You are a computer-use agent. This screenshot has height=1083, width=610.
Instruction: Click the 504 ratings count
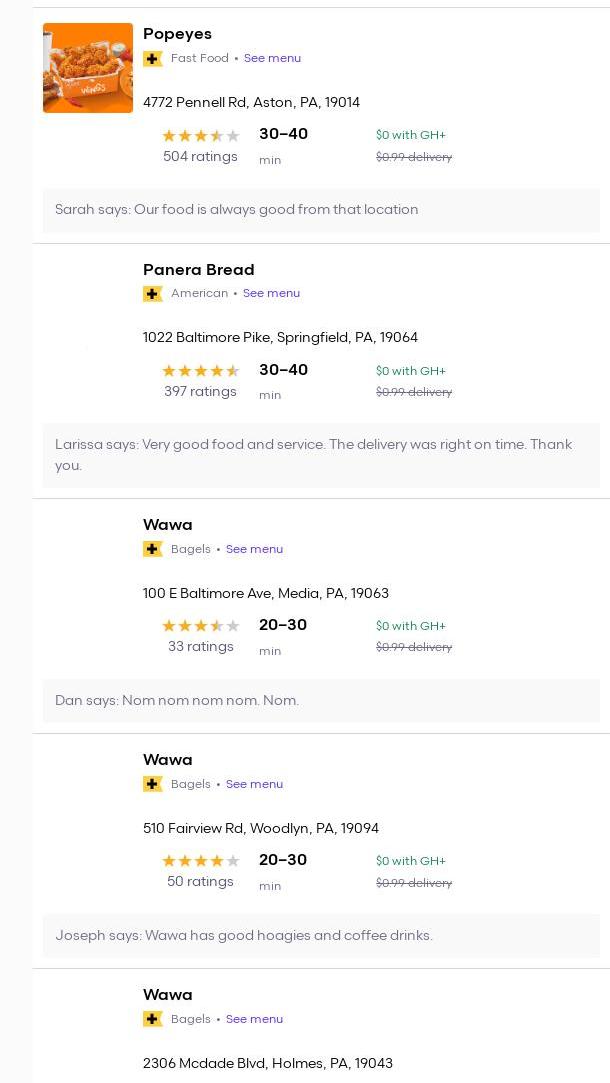tap(200, 156)
